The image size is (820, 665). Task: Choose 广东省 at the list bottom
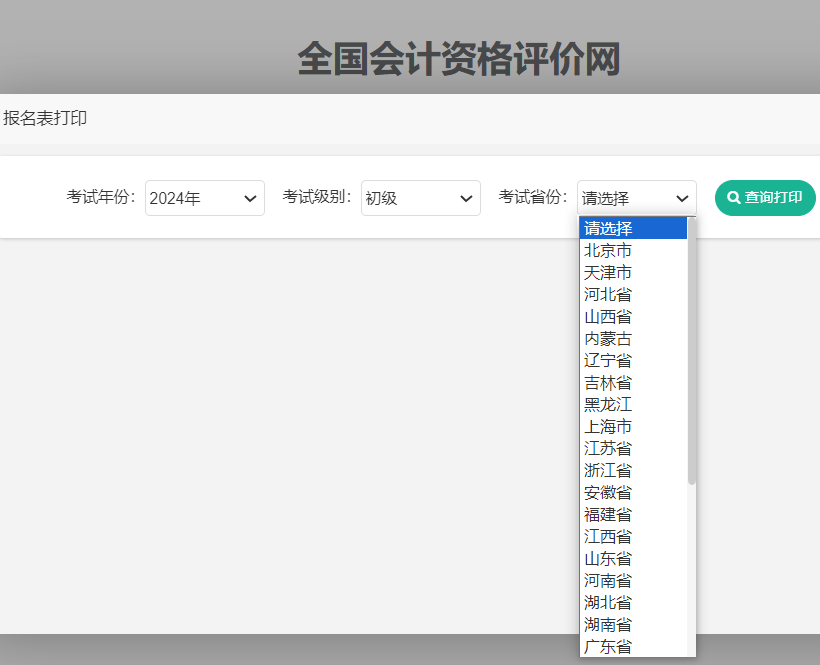pos(633,646)
